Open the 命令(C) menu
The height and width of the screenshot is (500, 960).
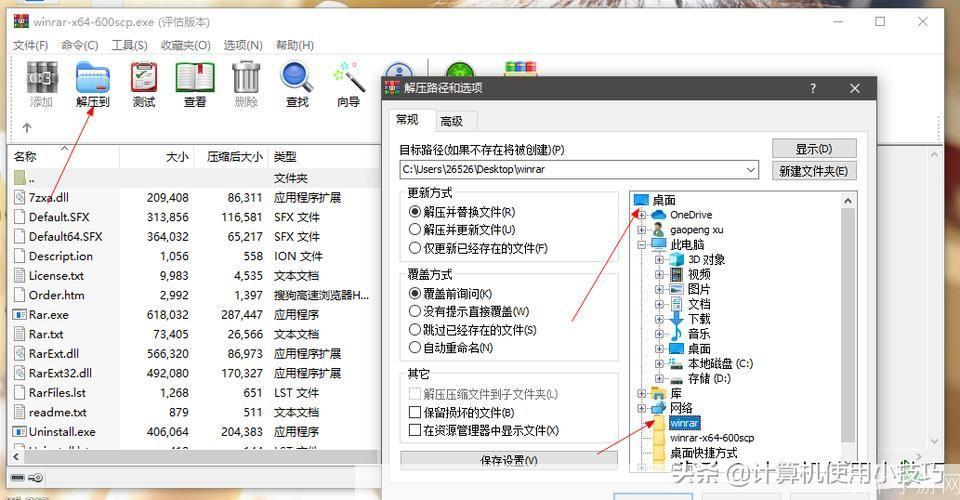click(x=80, y=45)
